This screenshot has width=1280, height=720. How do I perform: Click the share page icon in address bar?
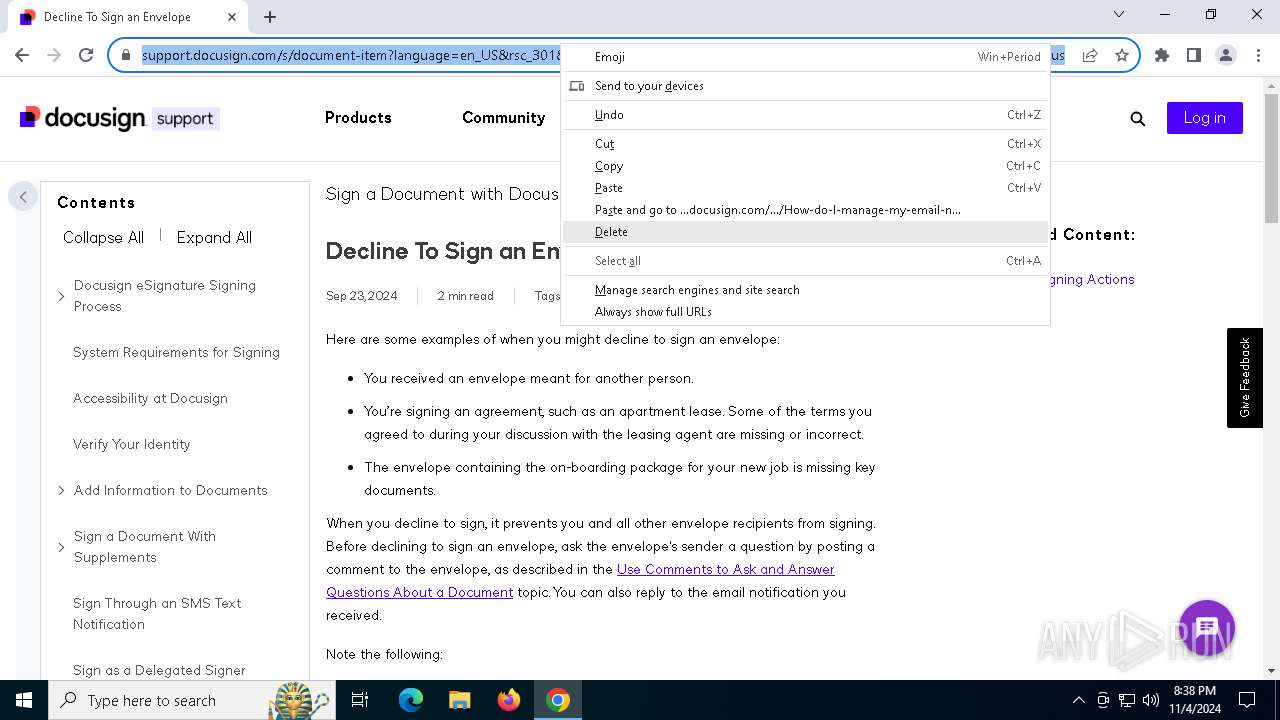(x=1090, y=56)
